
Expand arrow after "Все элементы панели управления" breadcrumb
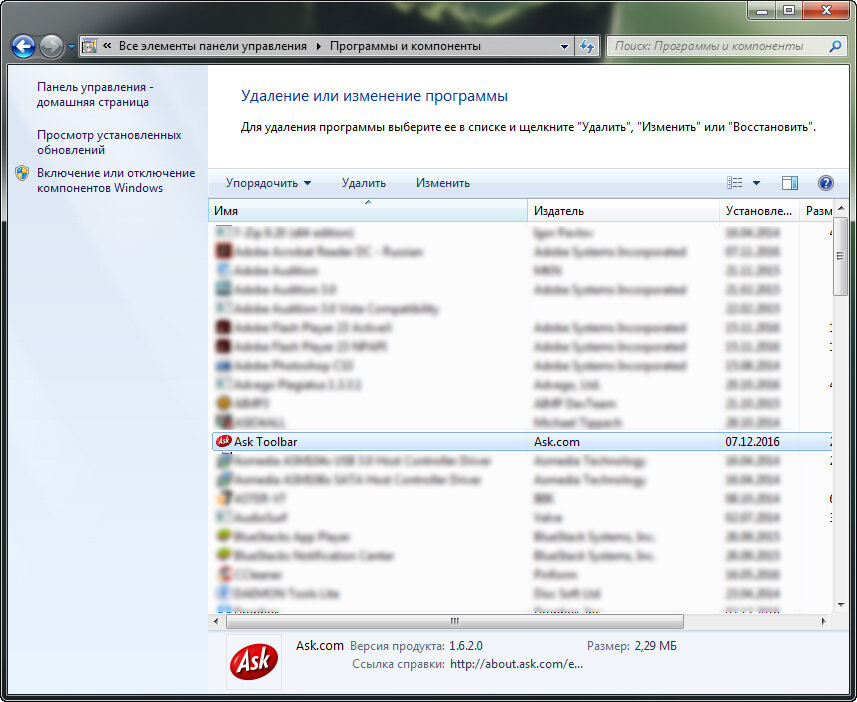(x=319, y=46)
